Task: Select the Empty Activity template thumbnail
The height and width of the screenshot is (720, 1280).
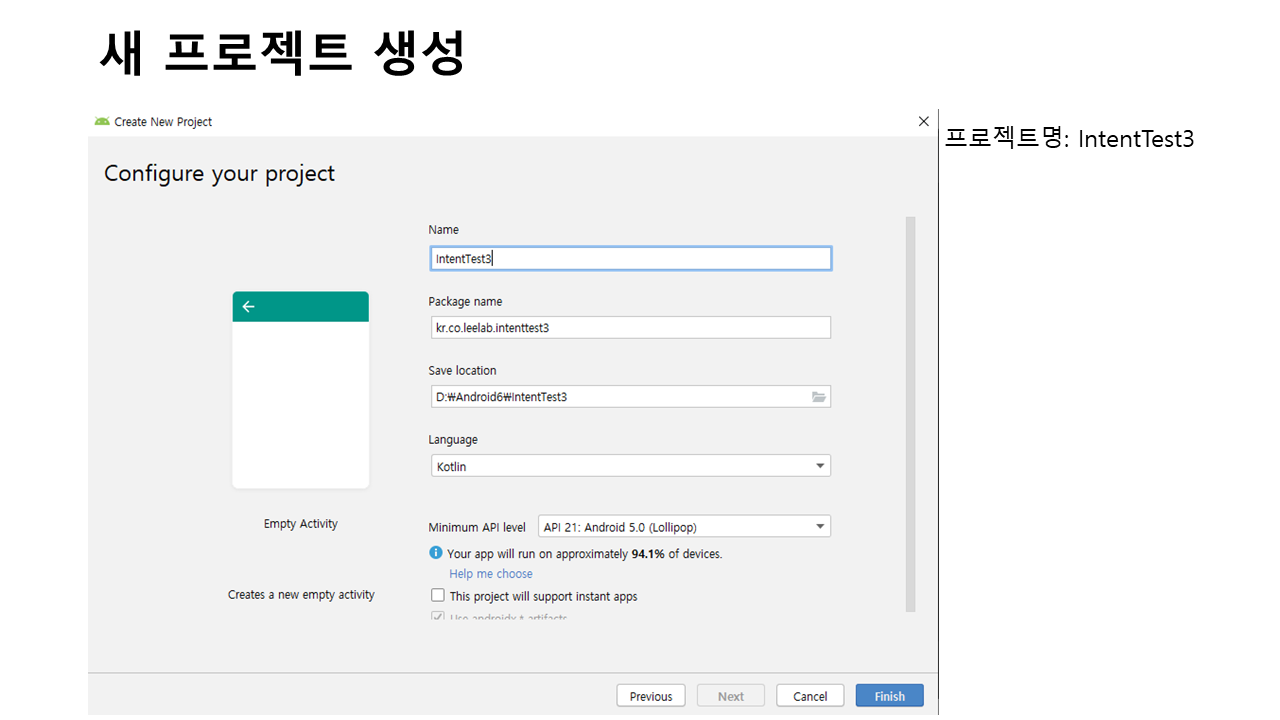Action: point(301,390)
